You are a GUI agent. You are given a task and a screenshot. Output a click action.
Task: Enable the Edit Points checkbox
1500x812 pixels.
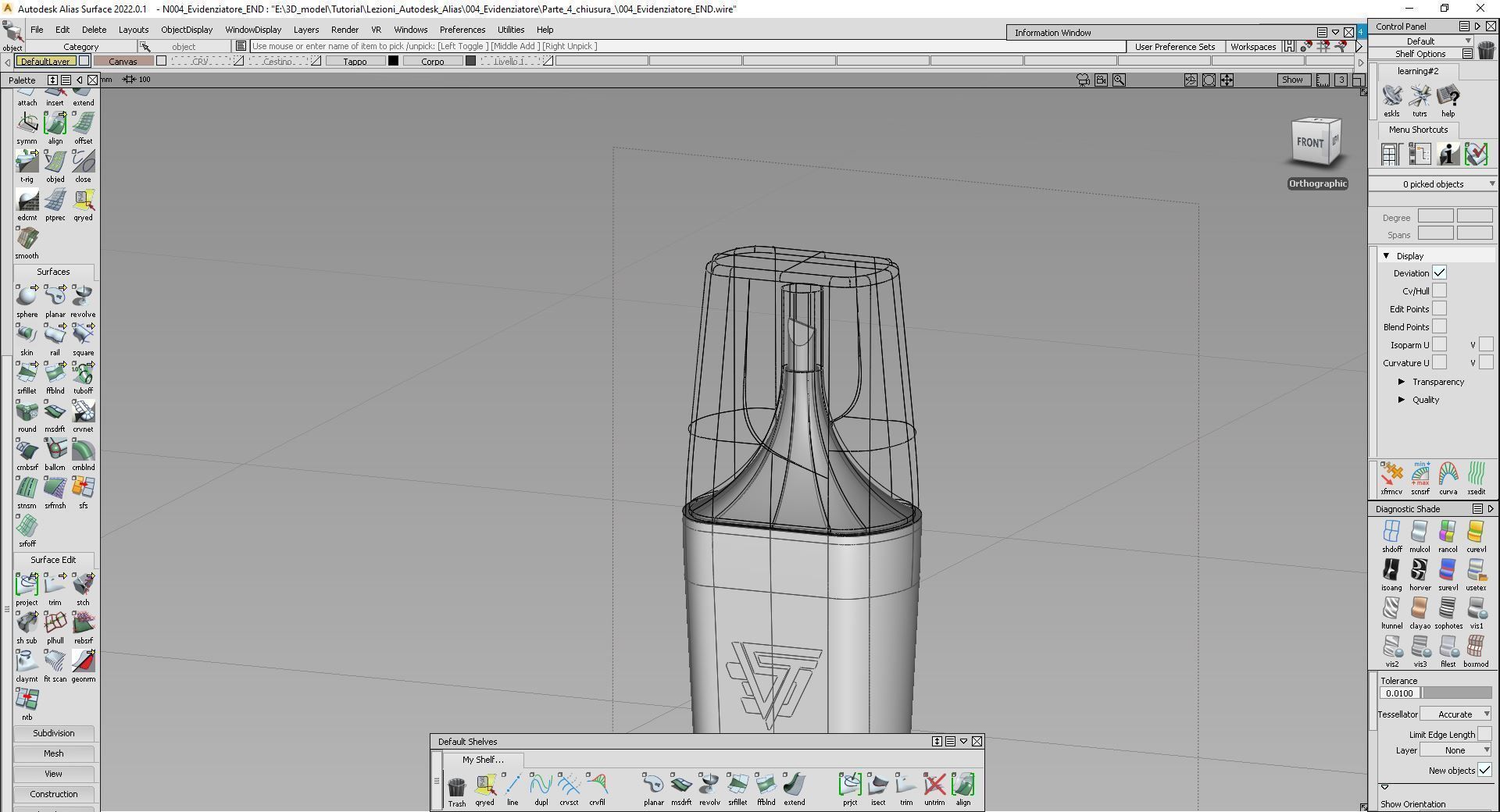pos(1439,308)
